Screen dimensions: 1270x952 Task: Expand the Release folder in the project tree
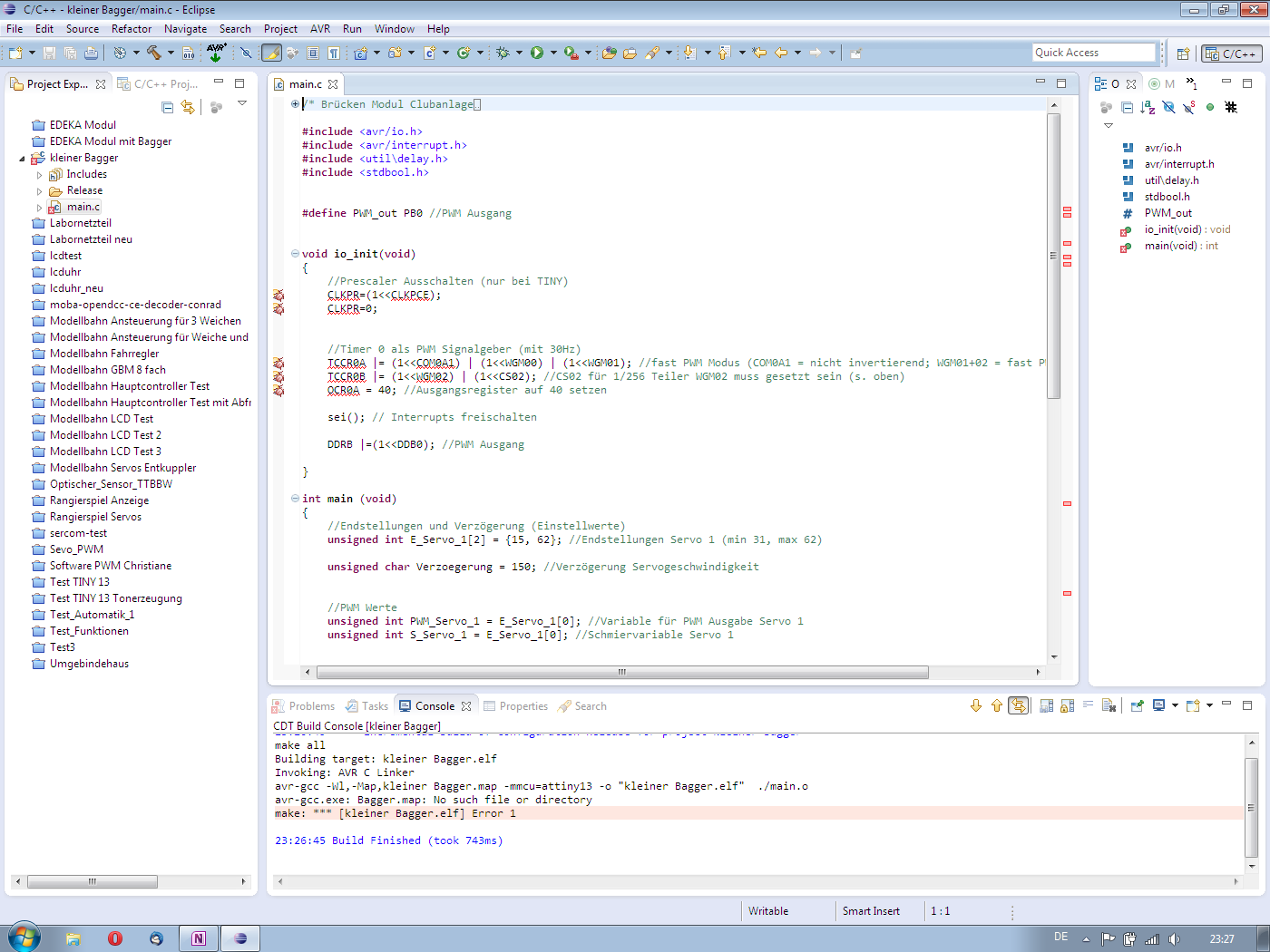(x=39, y=191)
